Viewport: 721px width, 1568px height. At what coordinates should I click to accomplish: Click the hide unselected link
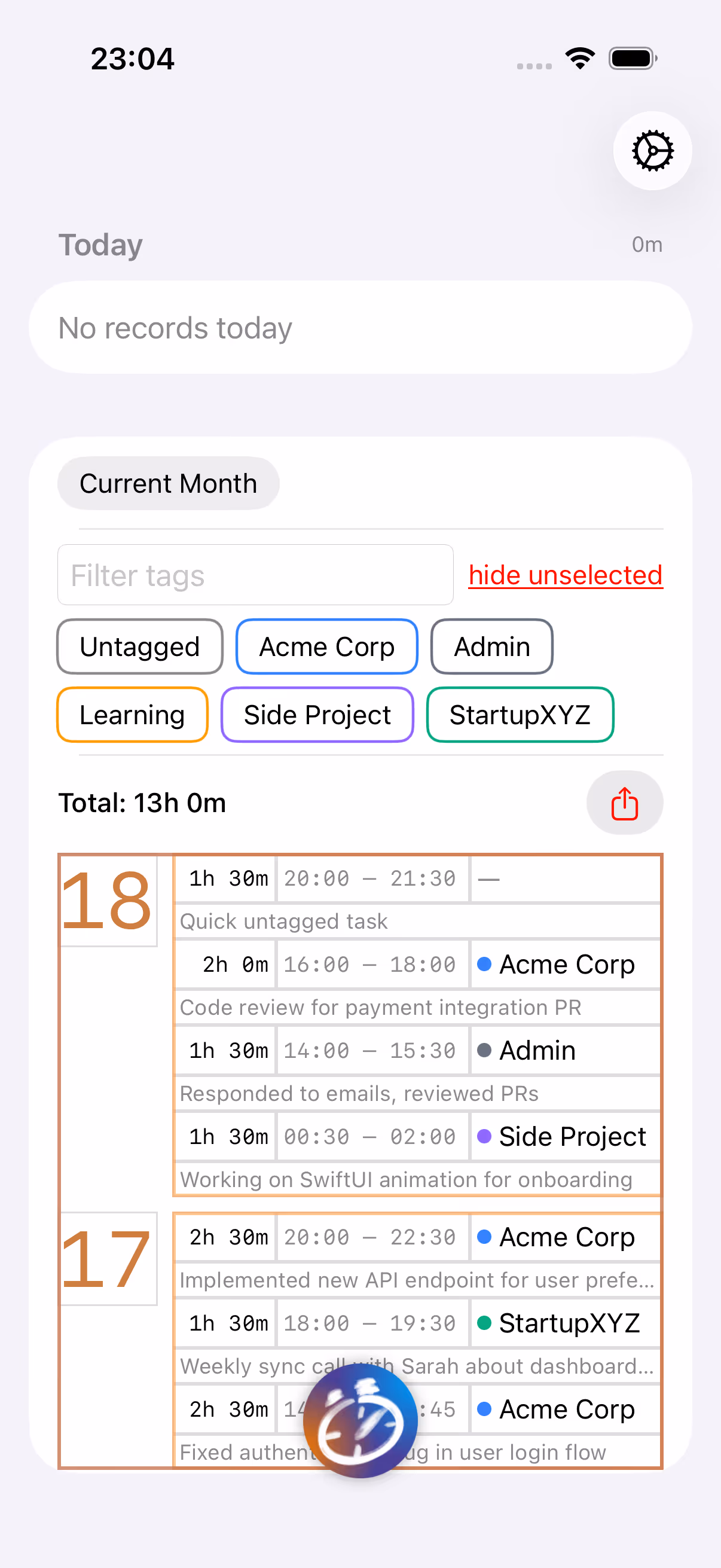pyautogui.click(x=565, y=575)
